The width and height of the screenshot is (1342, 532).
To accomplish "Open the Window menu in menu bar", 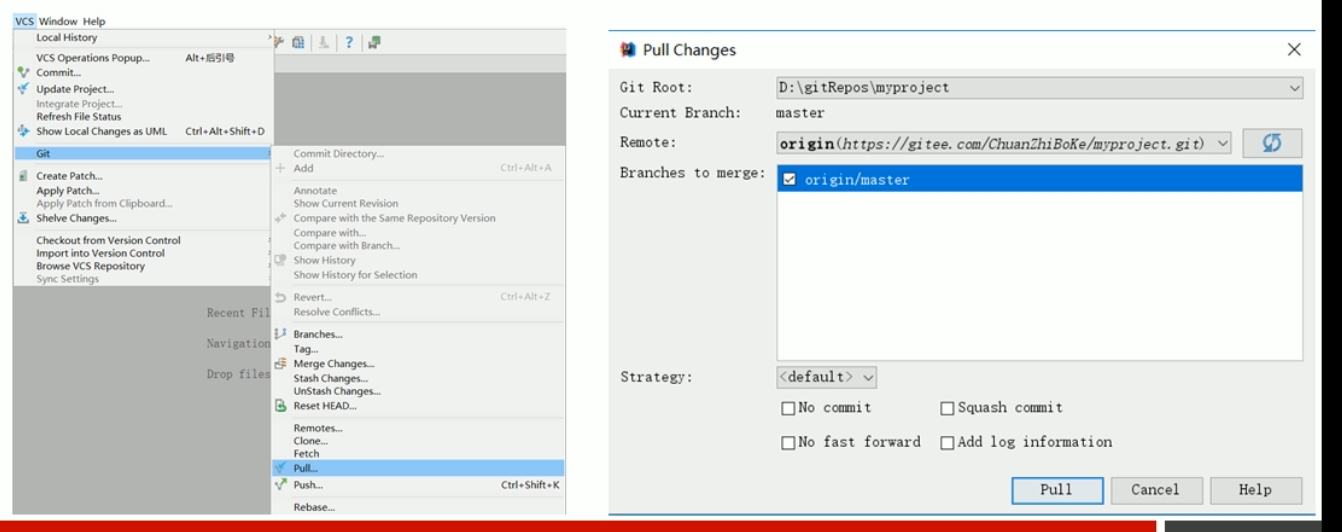I will click(x=58, y=21).
